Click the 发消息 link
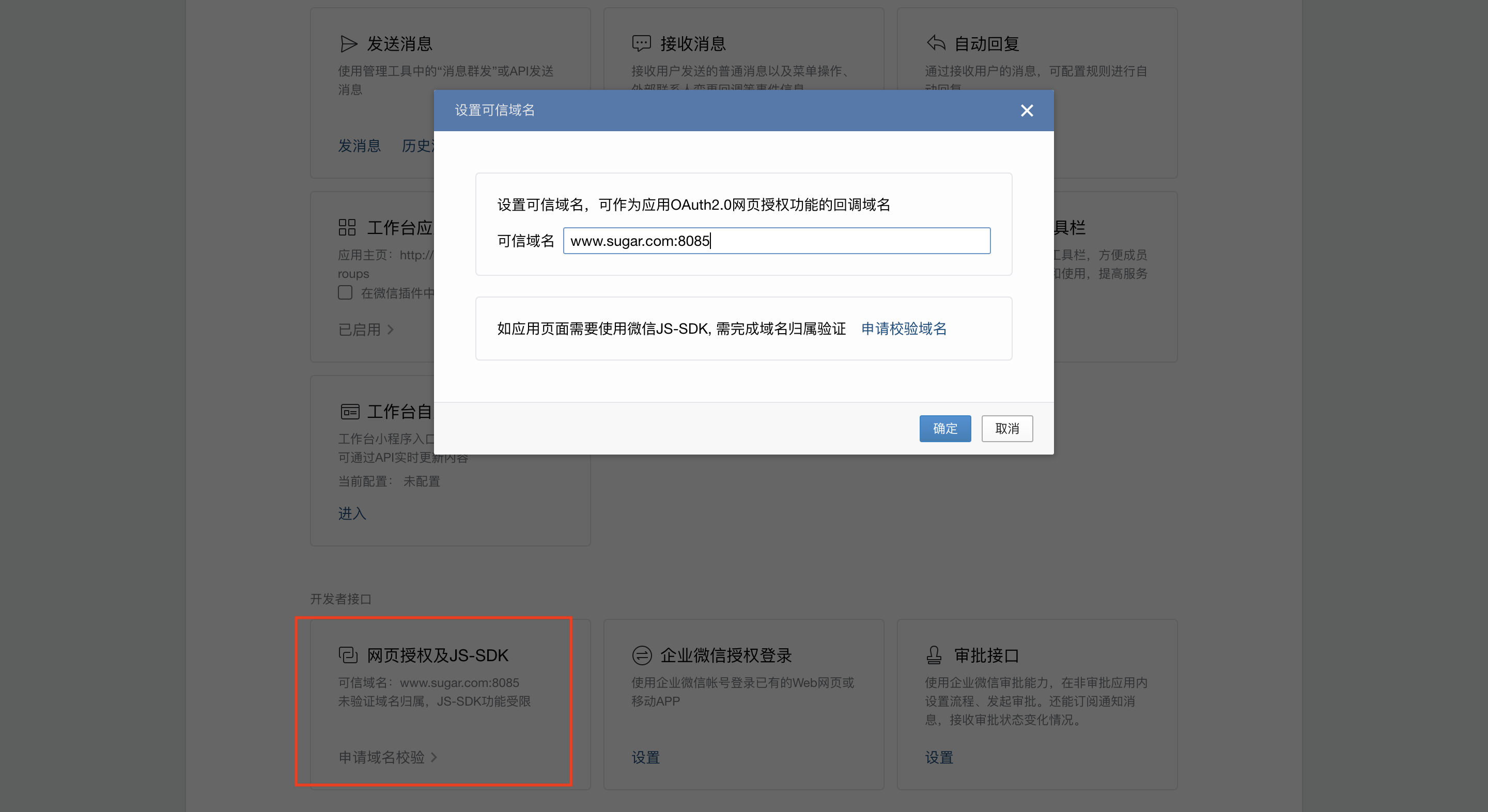This screenshot has width=1488, height=812. pos(359,146)
